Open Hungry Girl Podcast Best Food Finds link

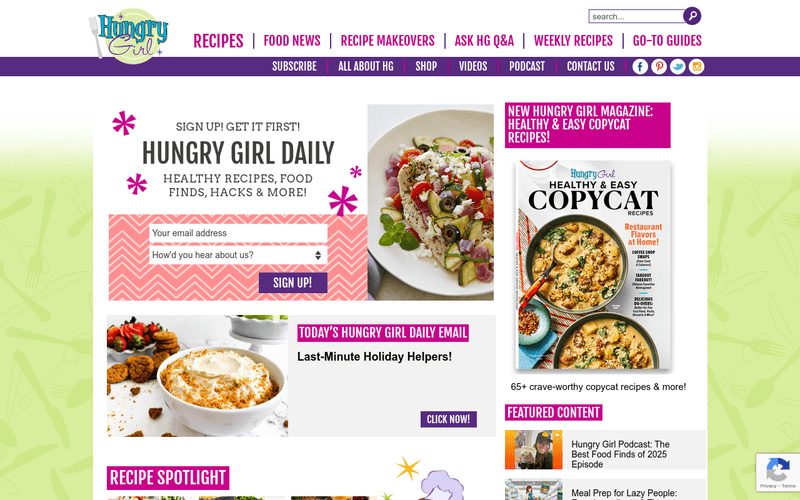point(620,454)
